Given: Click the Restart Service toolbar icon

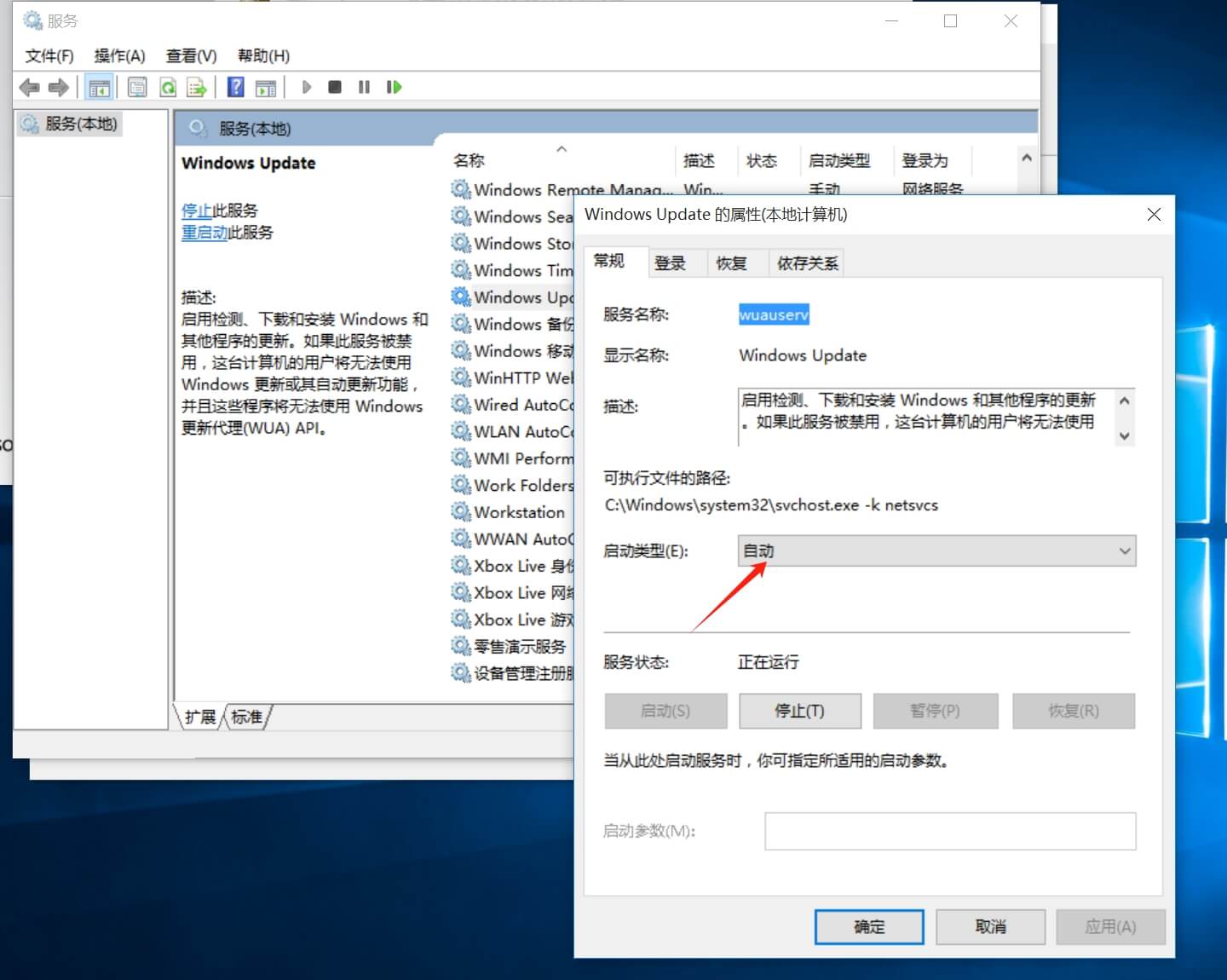Looking at the screenshot, I should pos(394,87).
